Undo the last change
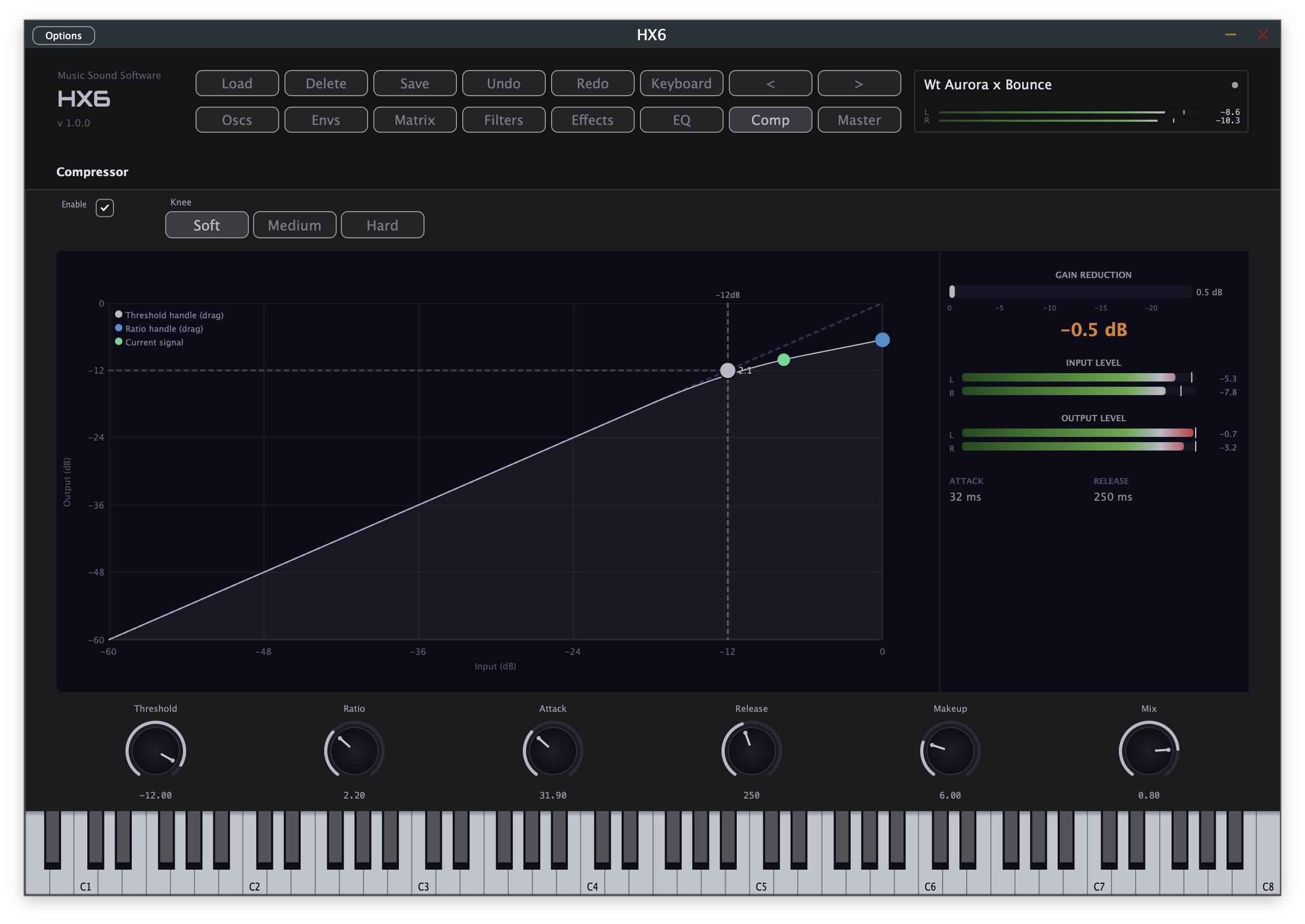Viewport: 1305px width, 924px height. click(x=503, y=84)
